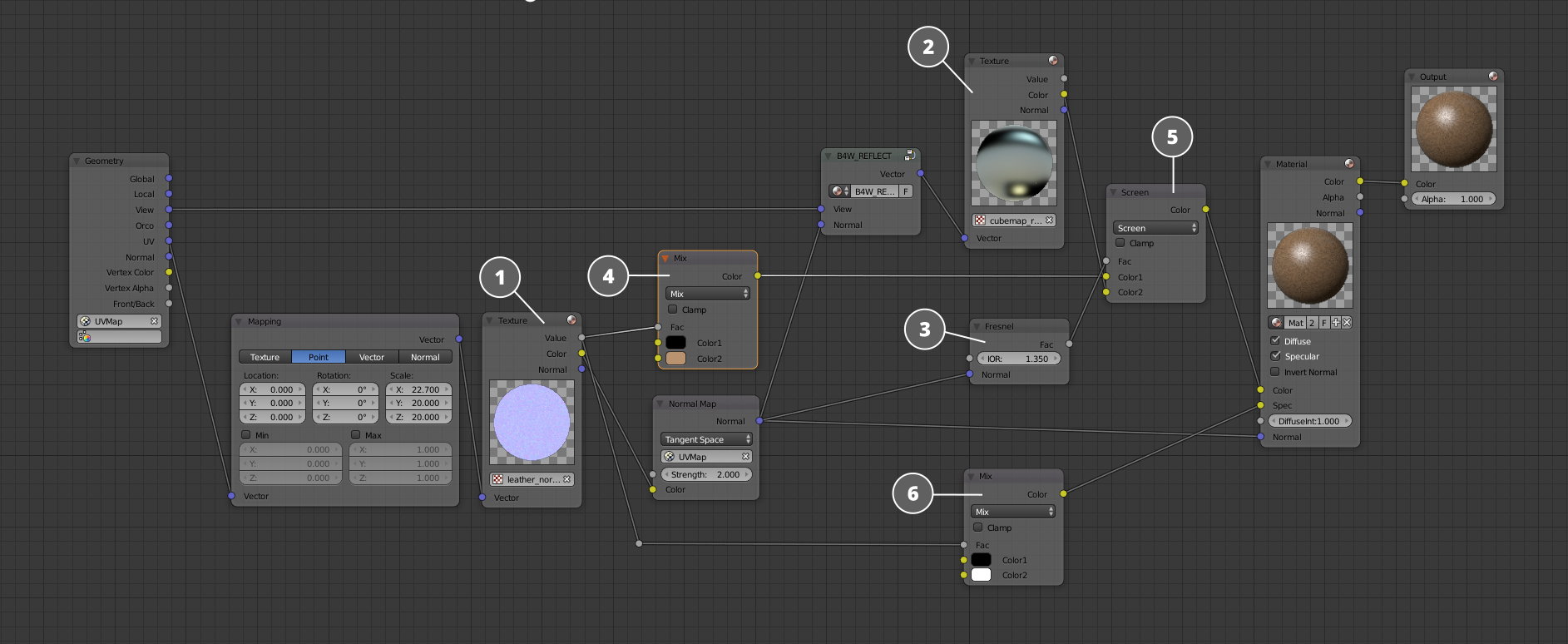Clear UVMap field in Geometry node

(x=154, y=321)
